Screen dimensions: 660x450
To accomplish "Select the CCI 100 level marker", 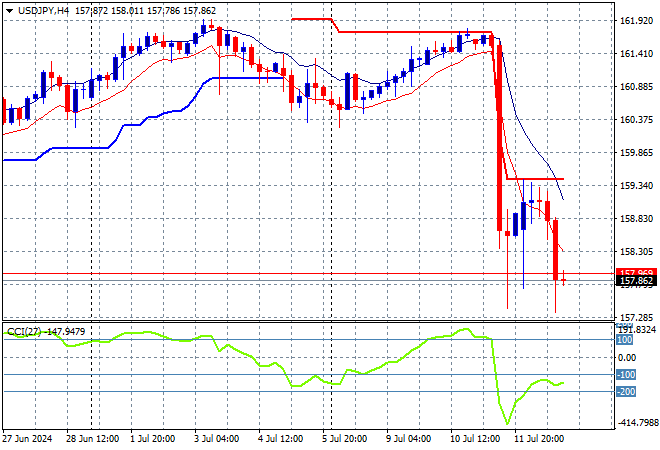I will point(625,340).
